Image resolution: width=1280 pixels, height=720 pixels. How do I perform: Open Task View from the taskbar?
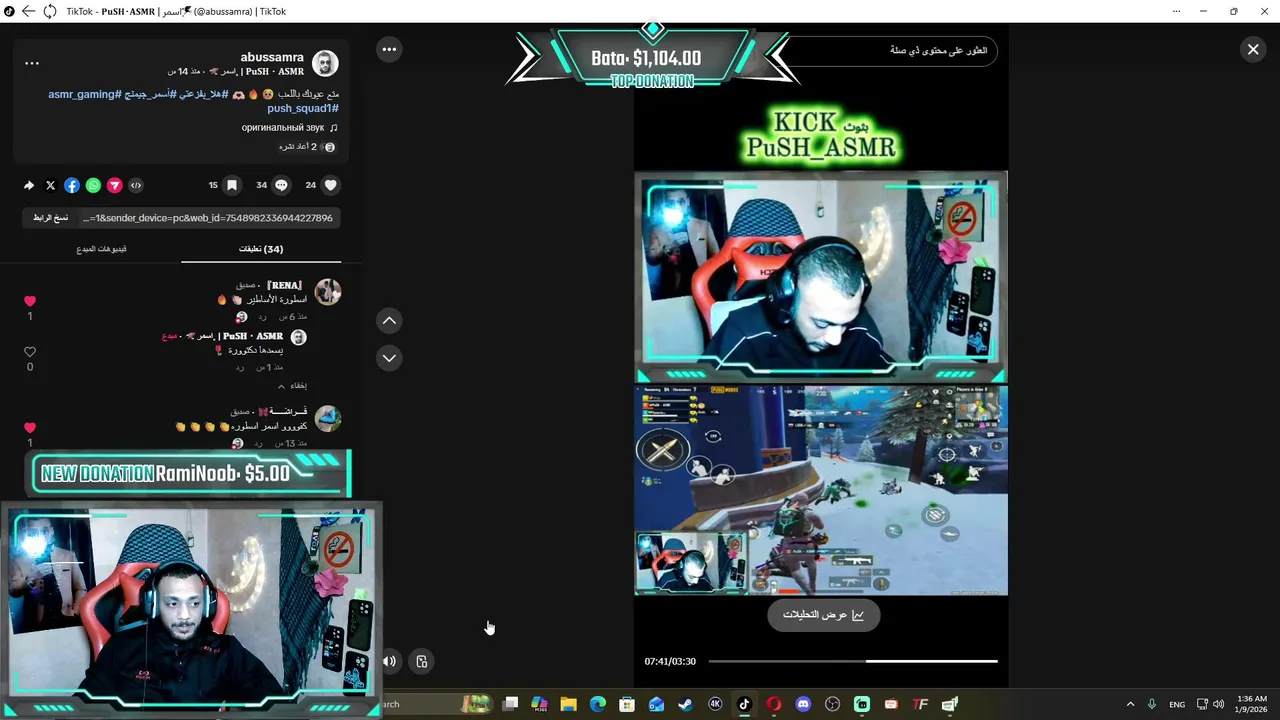510,704
